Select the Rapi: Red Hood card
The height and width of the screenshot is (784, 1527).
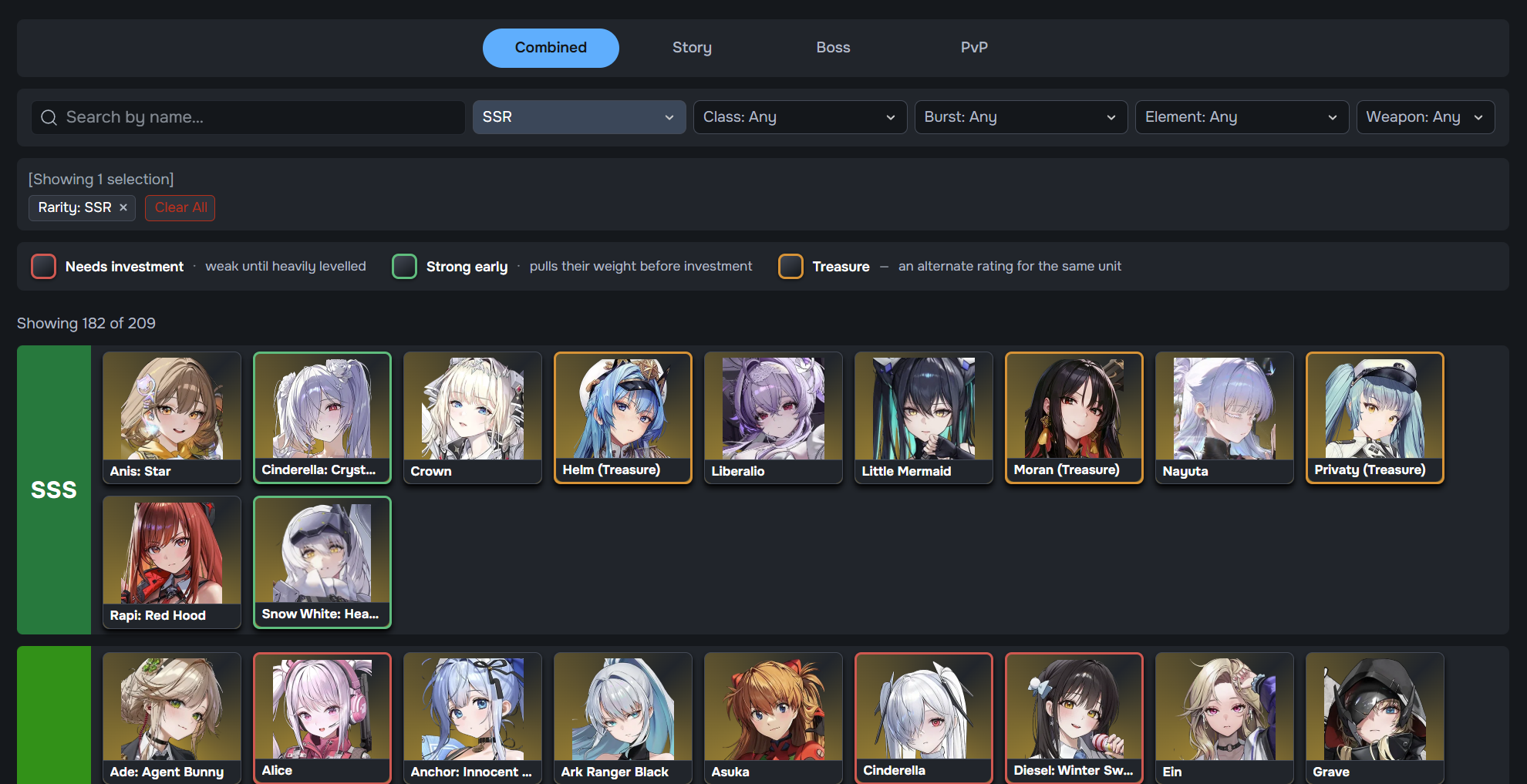click(x=172, y=562)
